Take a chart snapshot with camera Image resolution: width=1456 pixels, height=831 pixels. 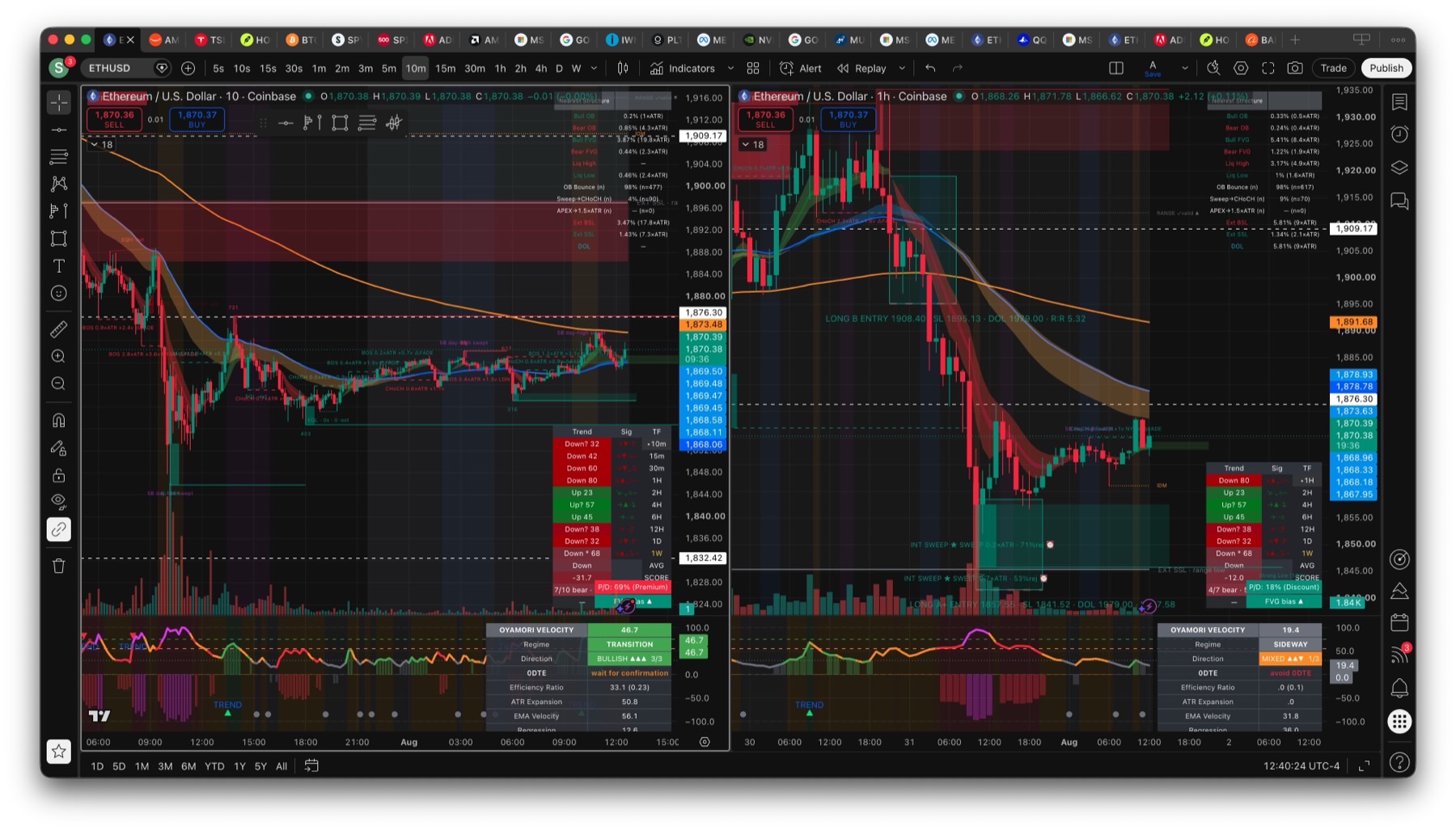point(1295,68)
